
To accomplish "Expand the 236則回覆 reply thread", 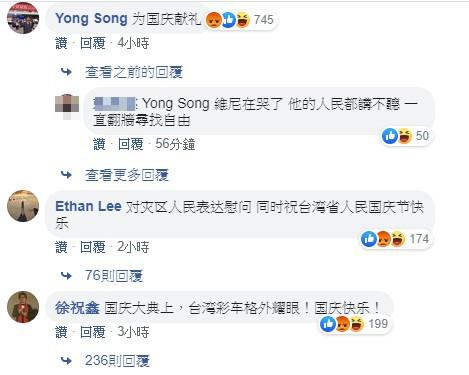I will pos(117,361).
